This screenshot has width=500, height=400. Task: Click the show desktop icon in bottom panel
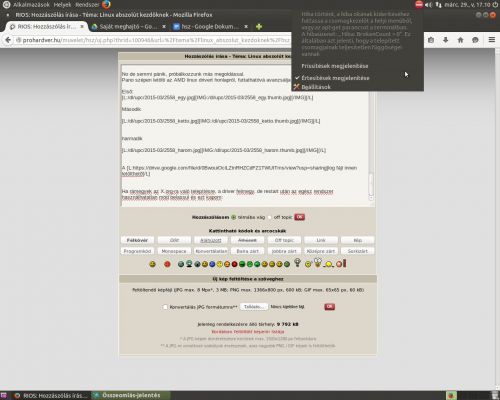(x=4, y=396)
